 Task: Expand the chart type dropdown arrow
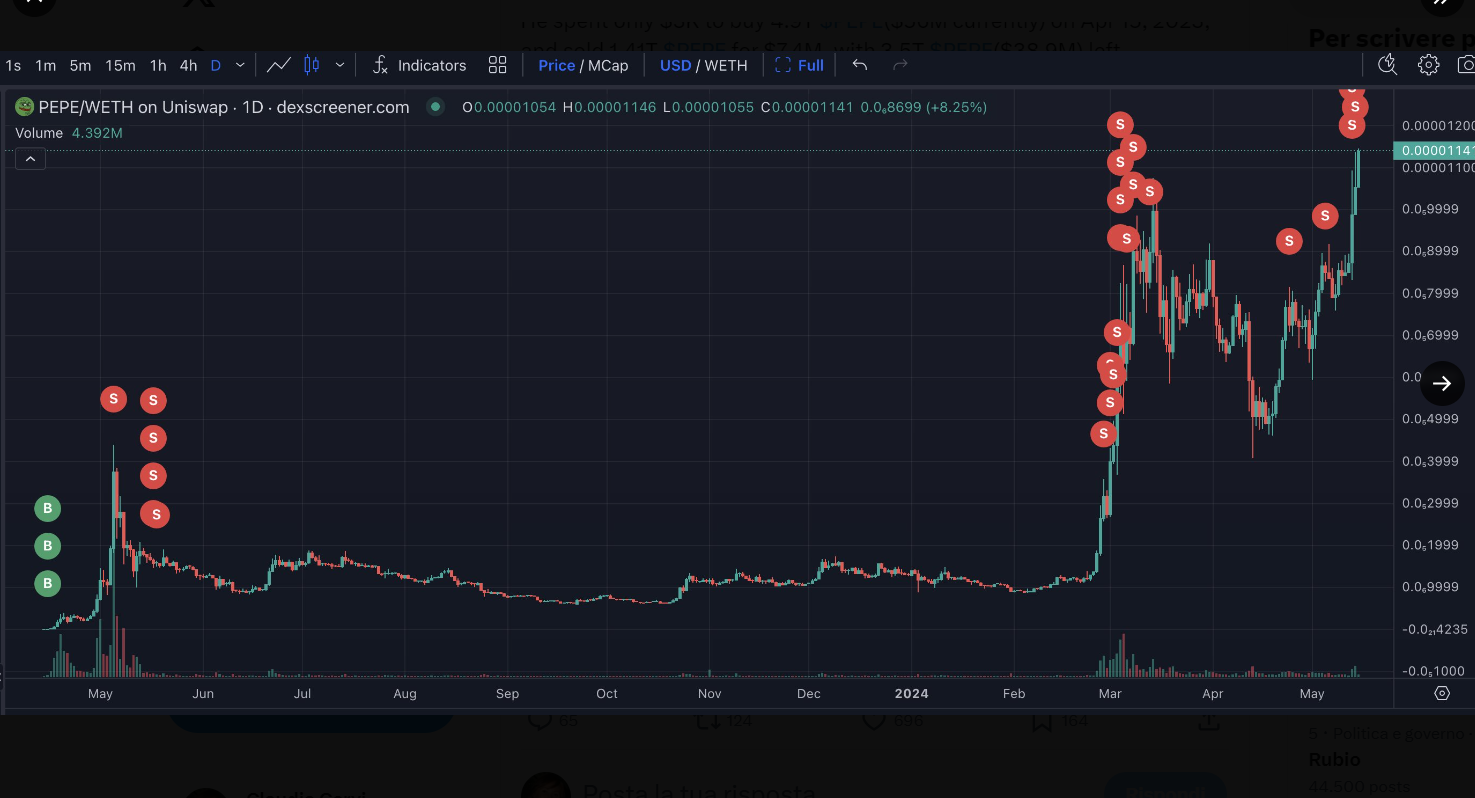340,65
